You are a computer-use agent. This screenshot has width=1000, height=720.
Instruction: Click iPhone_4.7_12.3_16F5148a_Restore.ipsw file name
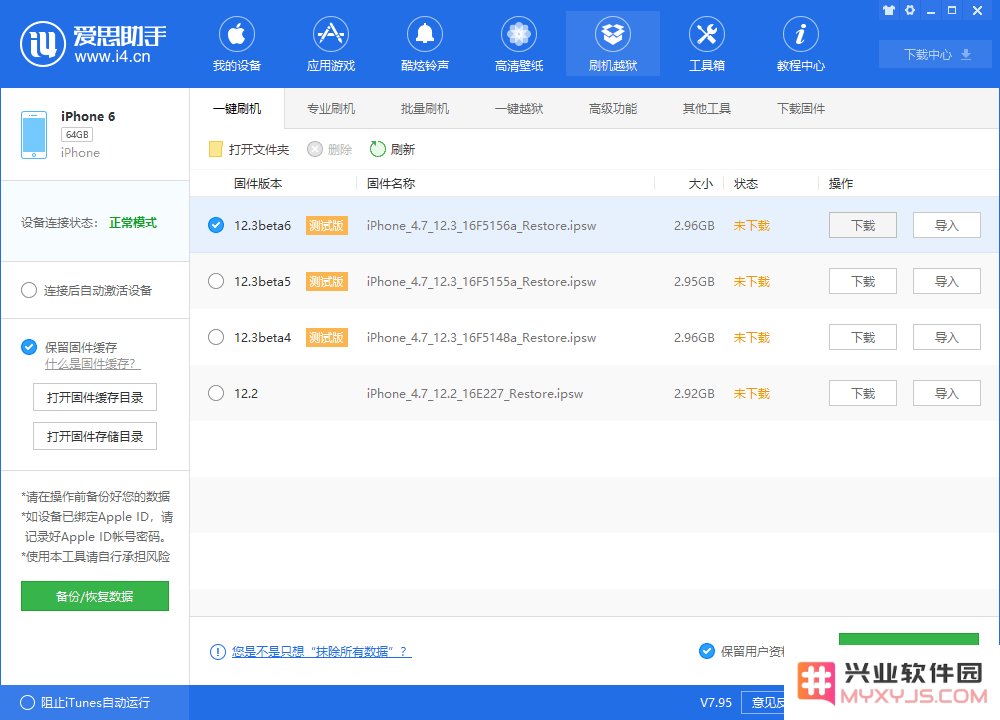(x=482, y=337)
